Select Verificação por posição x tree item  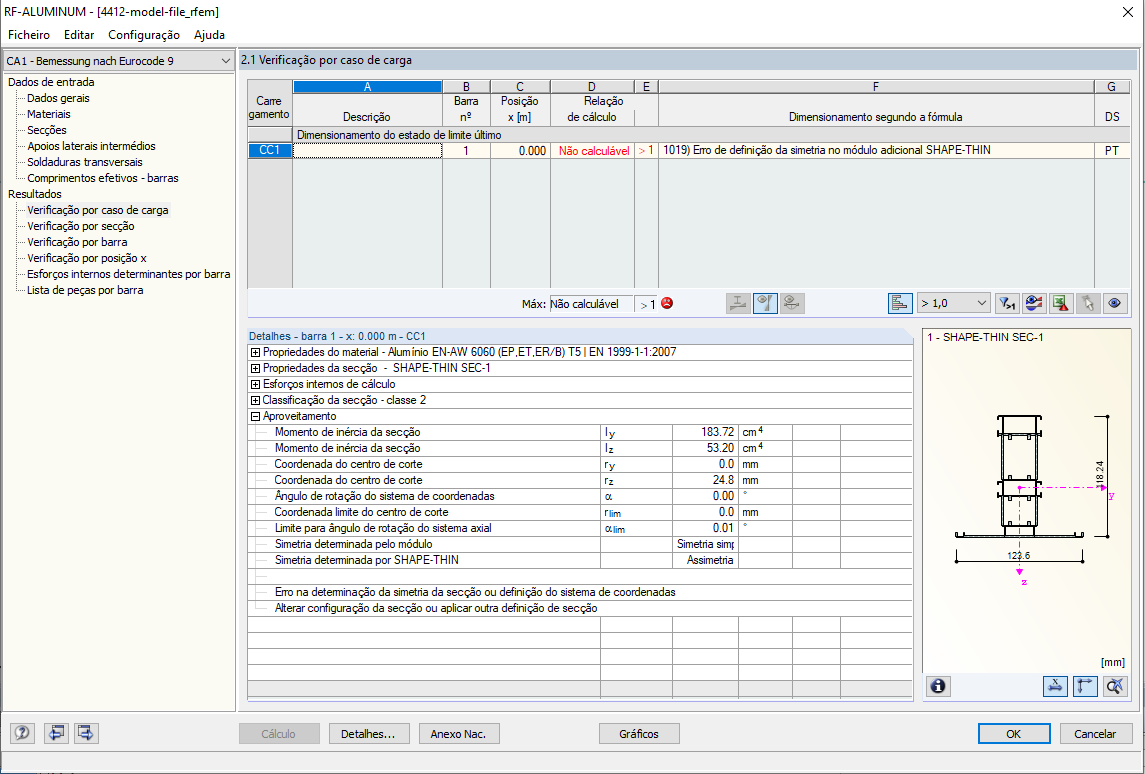tap(87, 258)
